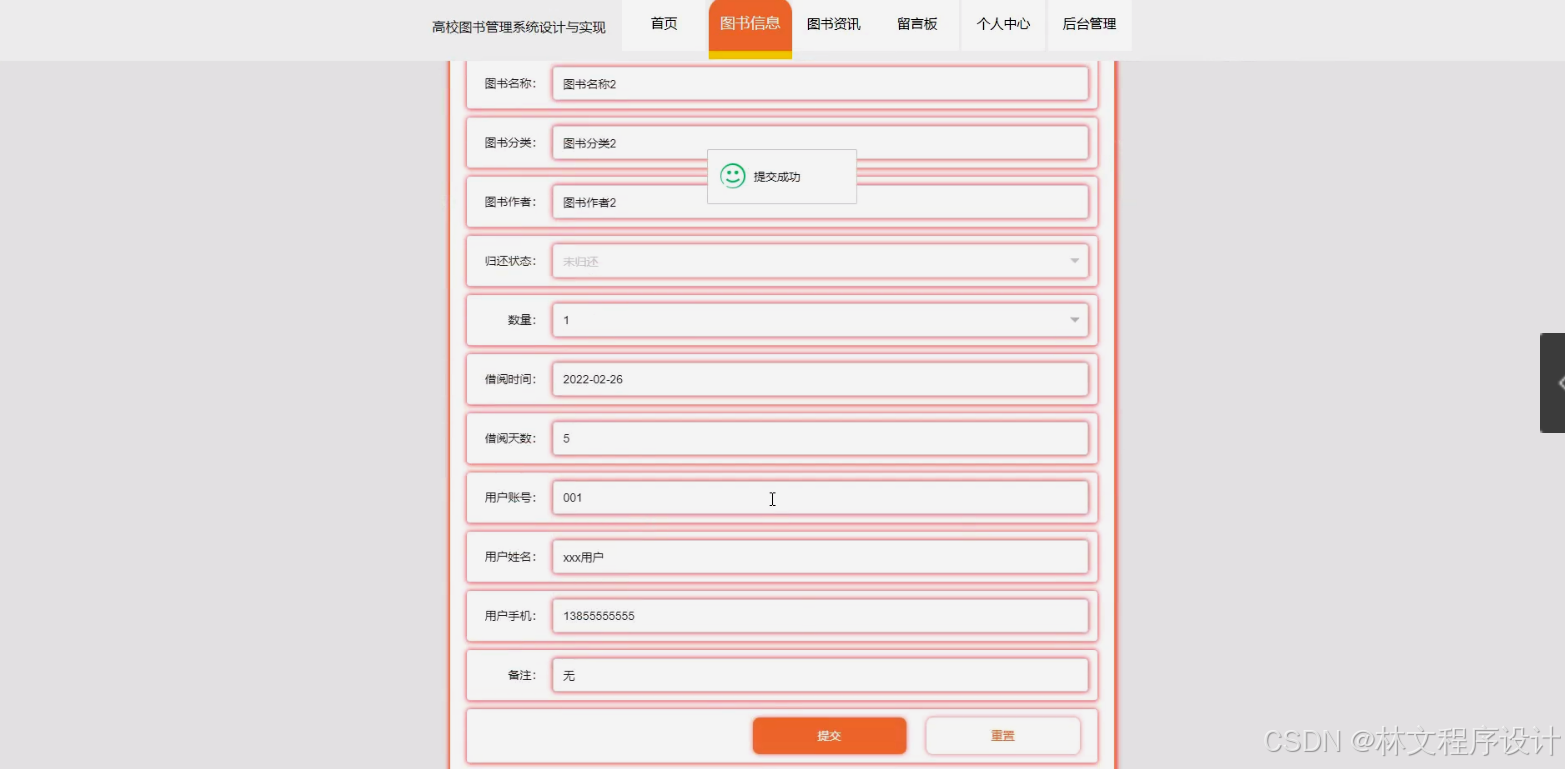This screenshot has height=769, width=1565.
Task: Click the 借阅时间 date field showing 2022-02-26
Action: 820,379
